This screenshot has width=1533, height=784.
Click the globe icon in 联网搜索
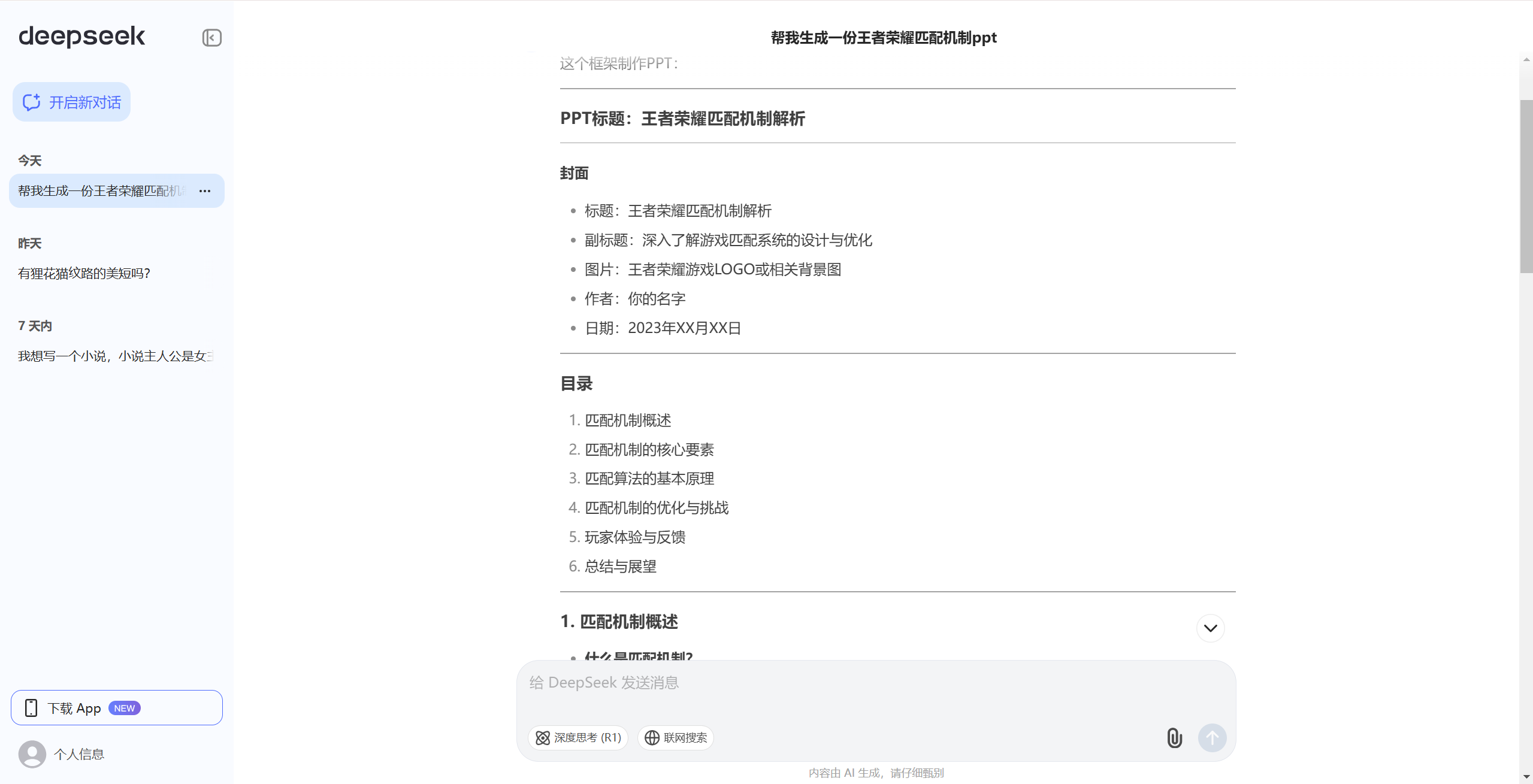[652, 738]
